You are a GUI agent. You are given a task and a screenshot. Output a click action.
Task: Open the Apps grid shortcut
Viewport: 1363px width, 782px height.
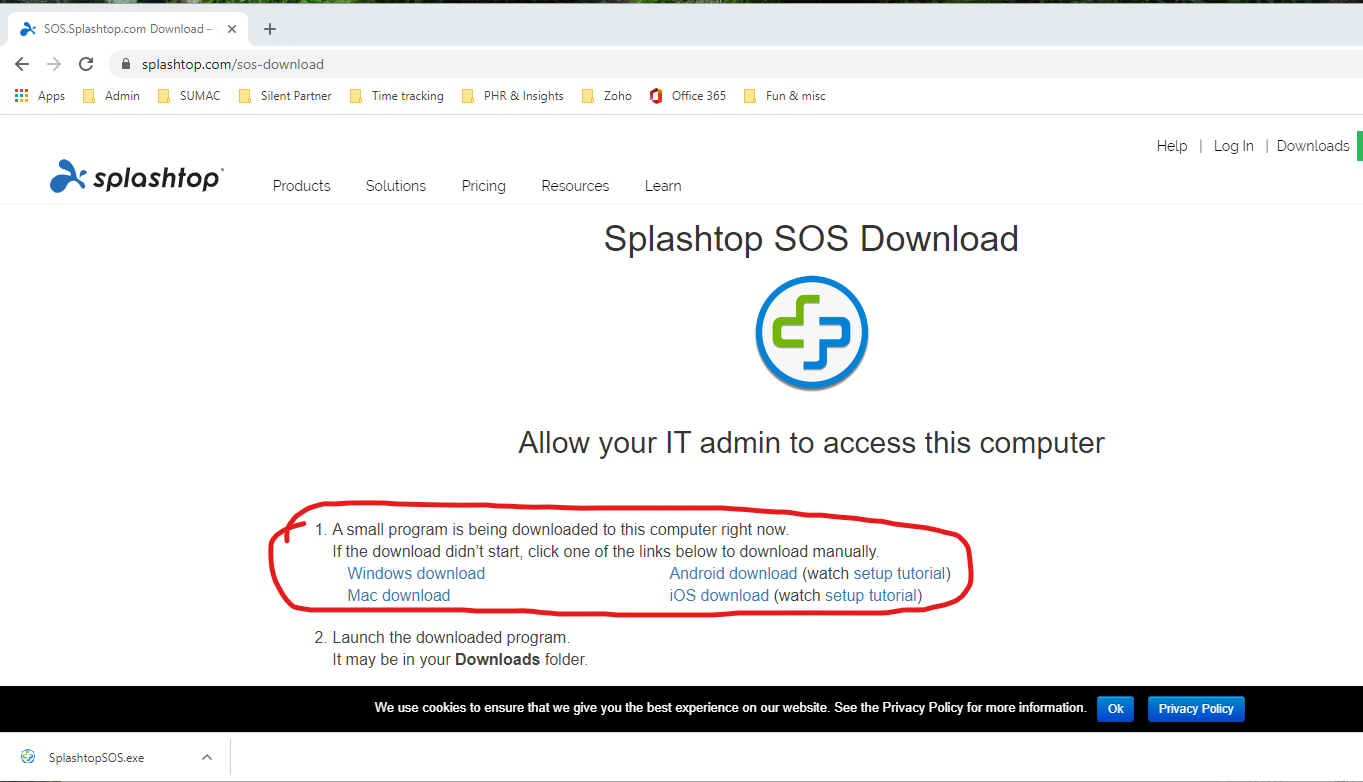tap(40, 96)
